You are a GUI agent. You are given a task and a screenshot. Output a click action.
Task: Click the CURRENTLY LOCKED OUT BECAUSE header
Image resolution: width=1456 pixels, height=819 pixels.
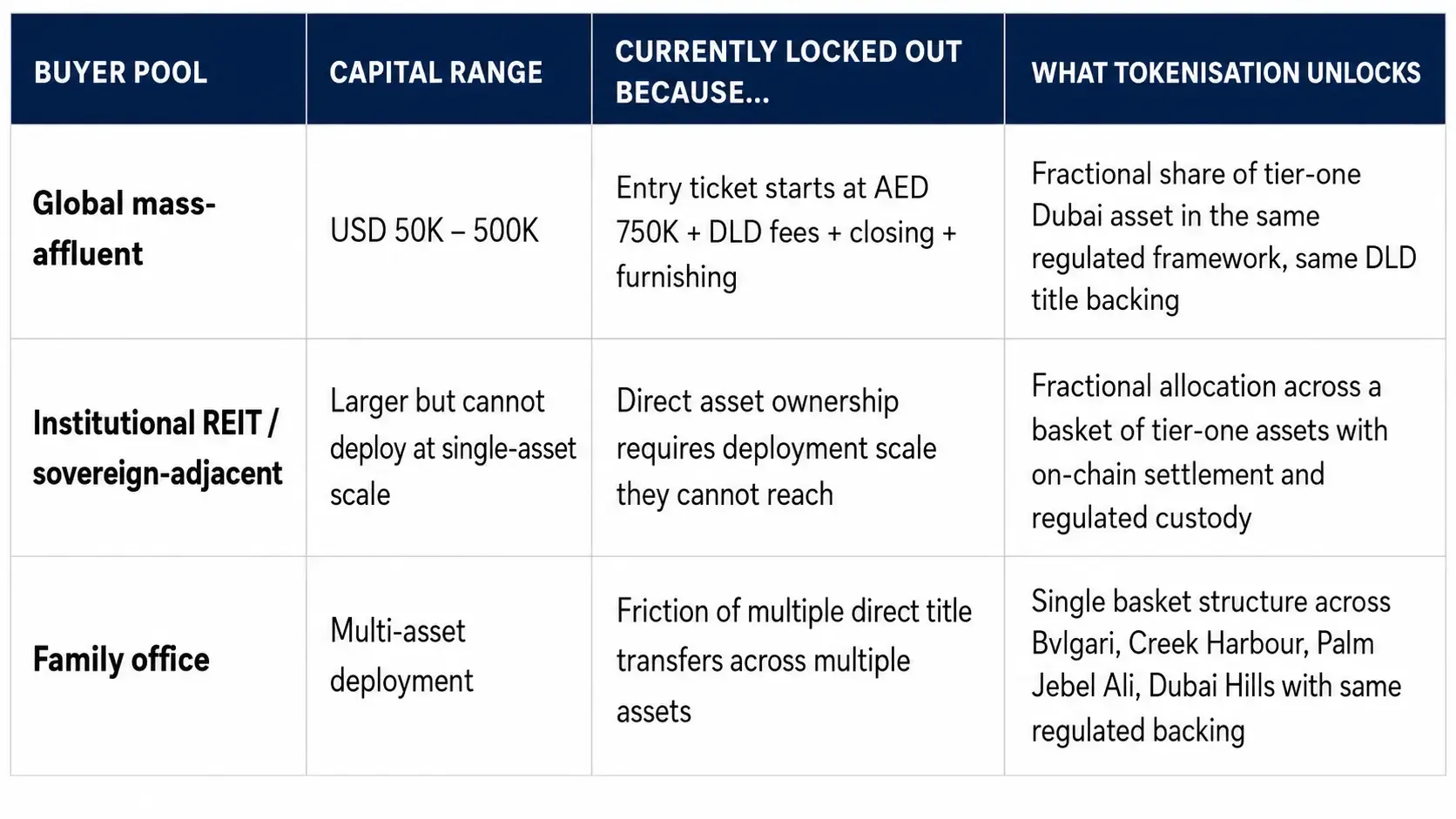(x=798, y=70)
